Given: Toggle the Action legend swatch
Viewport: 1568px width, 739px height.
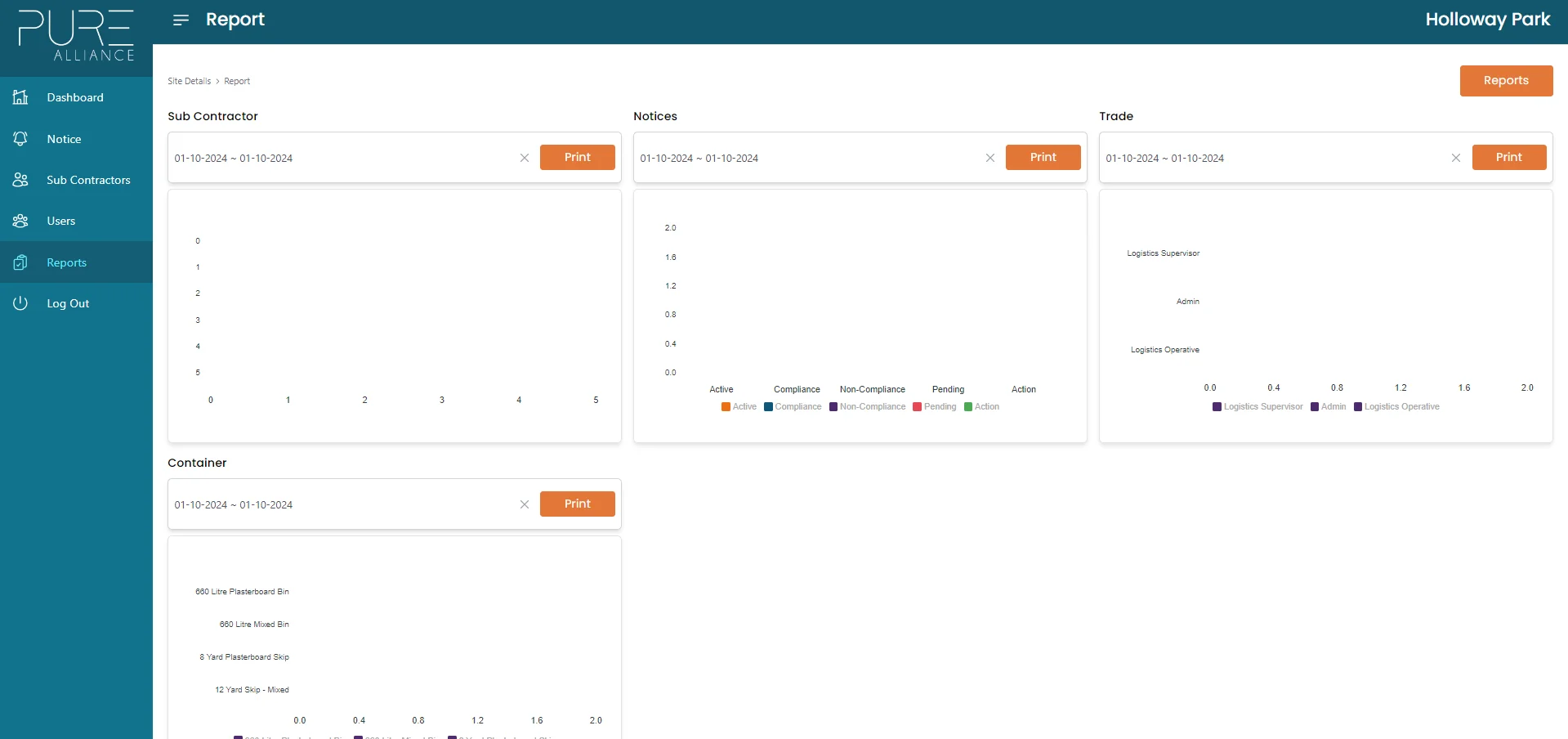Looking at the screenshot, I should pyautogui.click(x=967, y=406).
